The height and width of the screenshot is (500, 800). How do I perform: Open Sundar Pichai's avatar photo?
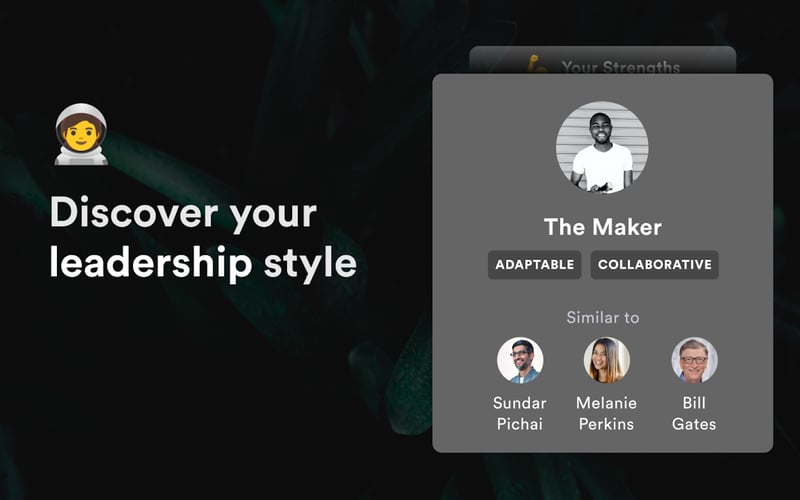coord(520,360)
